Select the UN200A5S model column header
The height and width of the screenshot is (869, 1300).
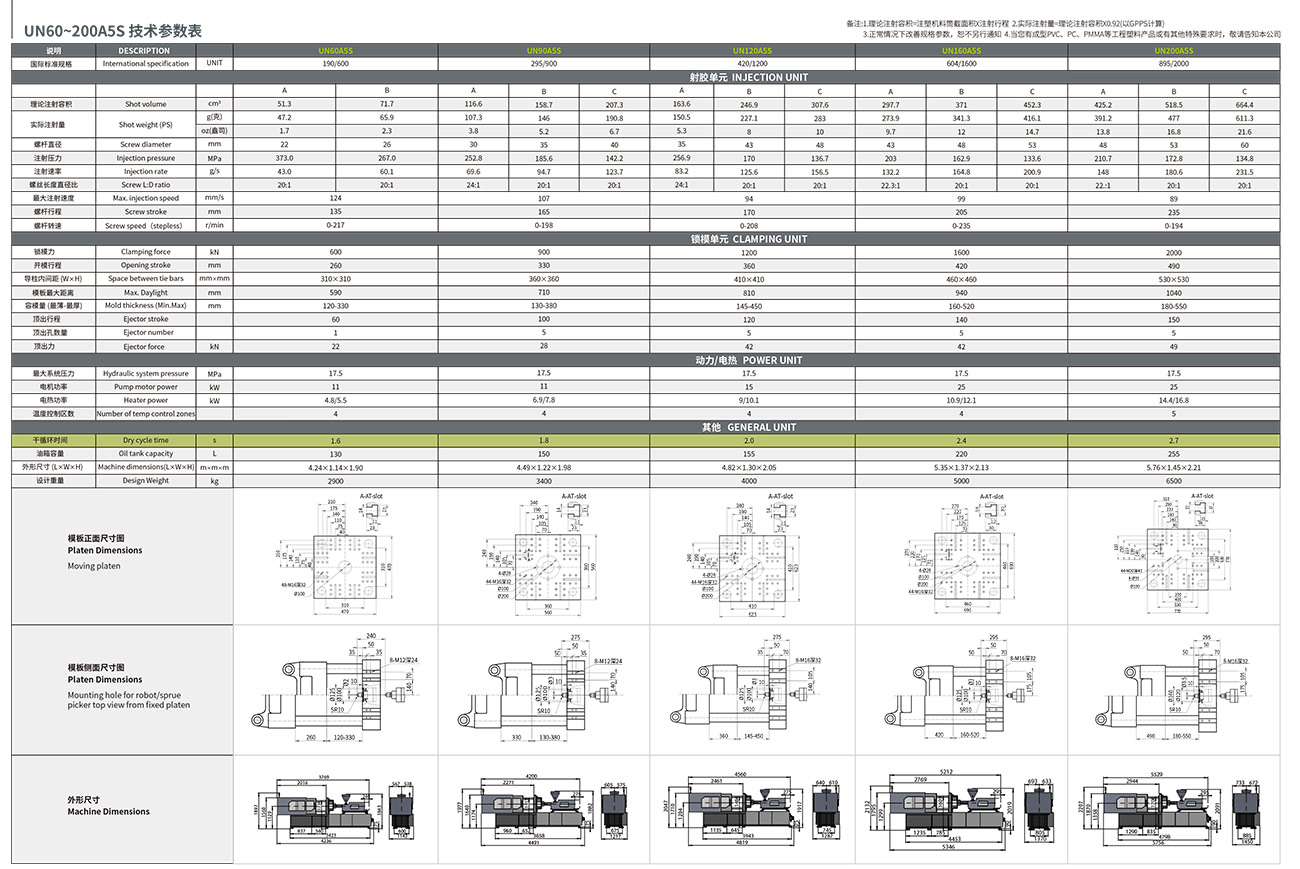[1173, 50]
